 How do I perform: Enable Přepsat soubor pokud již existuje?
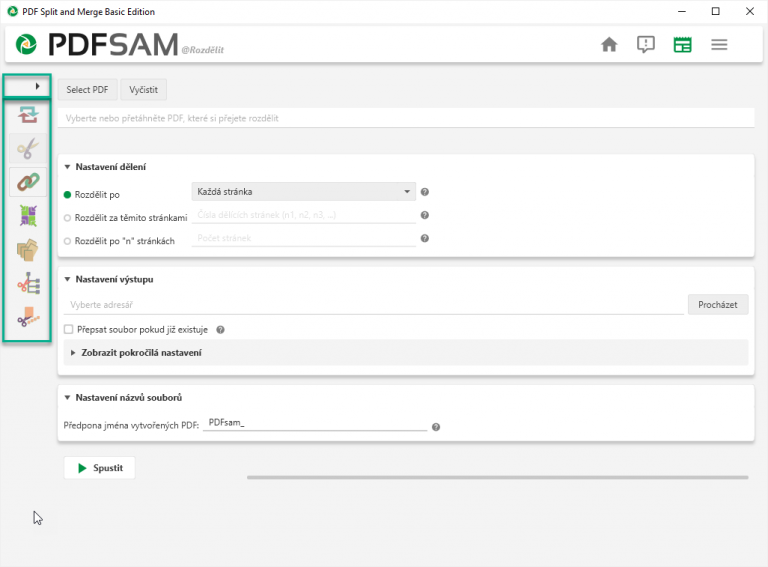(x=69, y=330)
